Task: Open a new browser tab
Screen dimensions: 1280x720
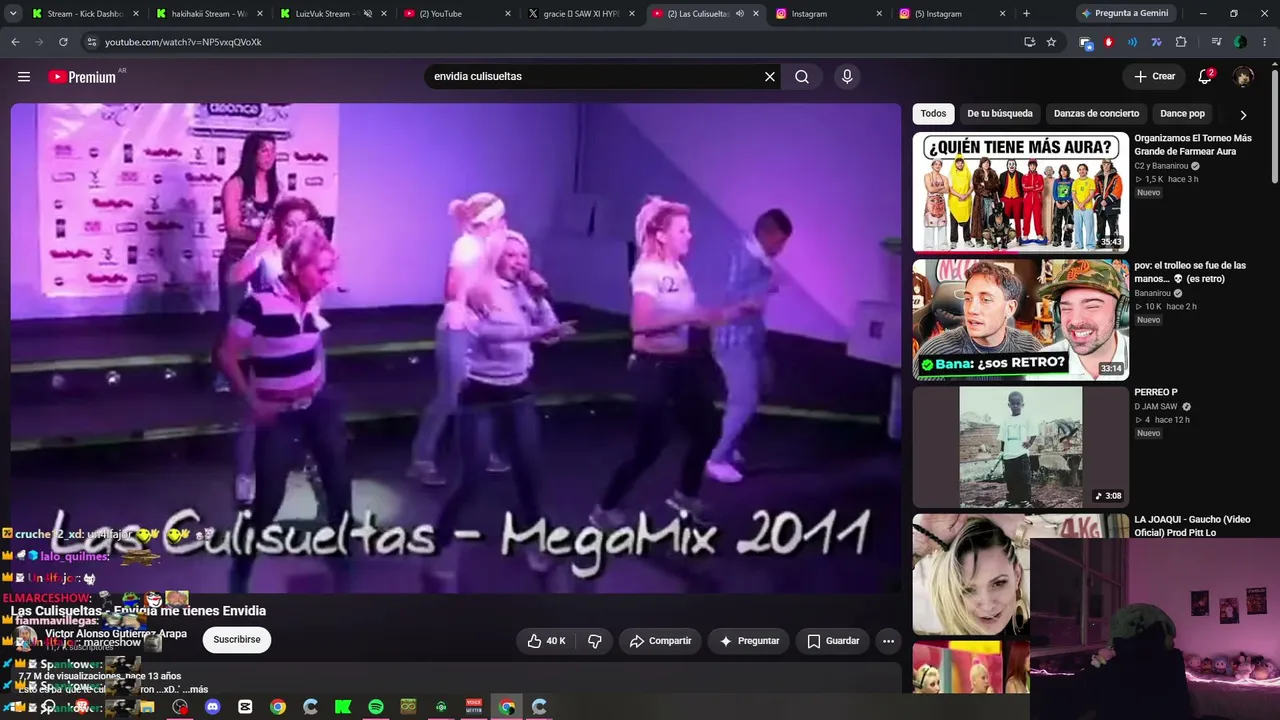Action: (x=1026, y=14)
